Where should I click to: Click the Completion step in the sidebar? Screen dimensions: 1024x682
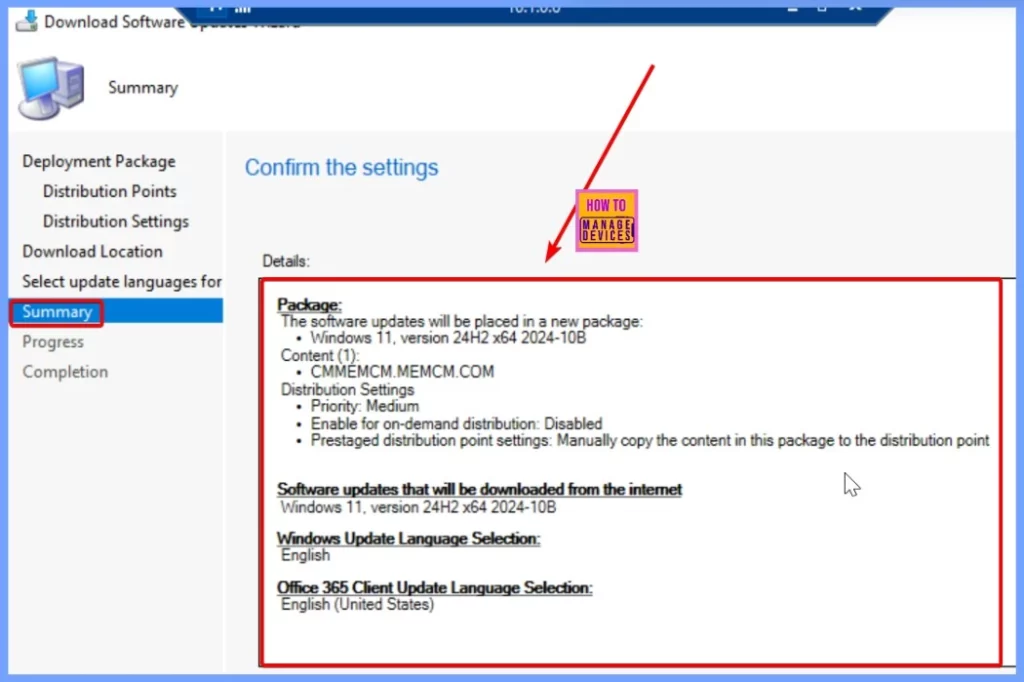pos(65,372)
